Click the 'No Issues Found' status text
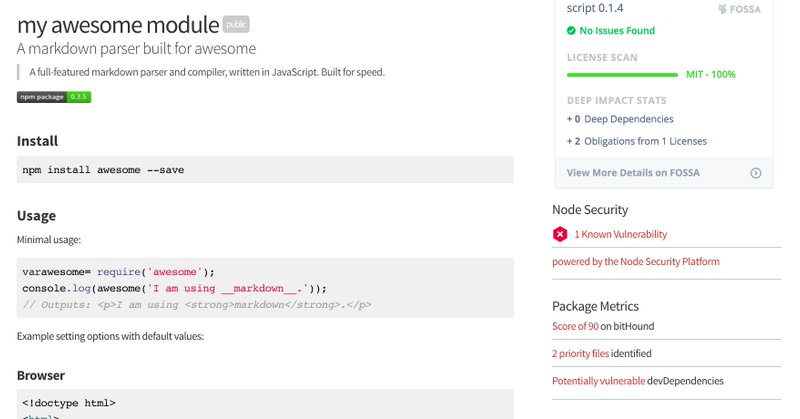The width and height of the screenshot is (800, 419). [617, 31]
